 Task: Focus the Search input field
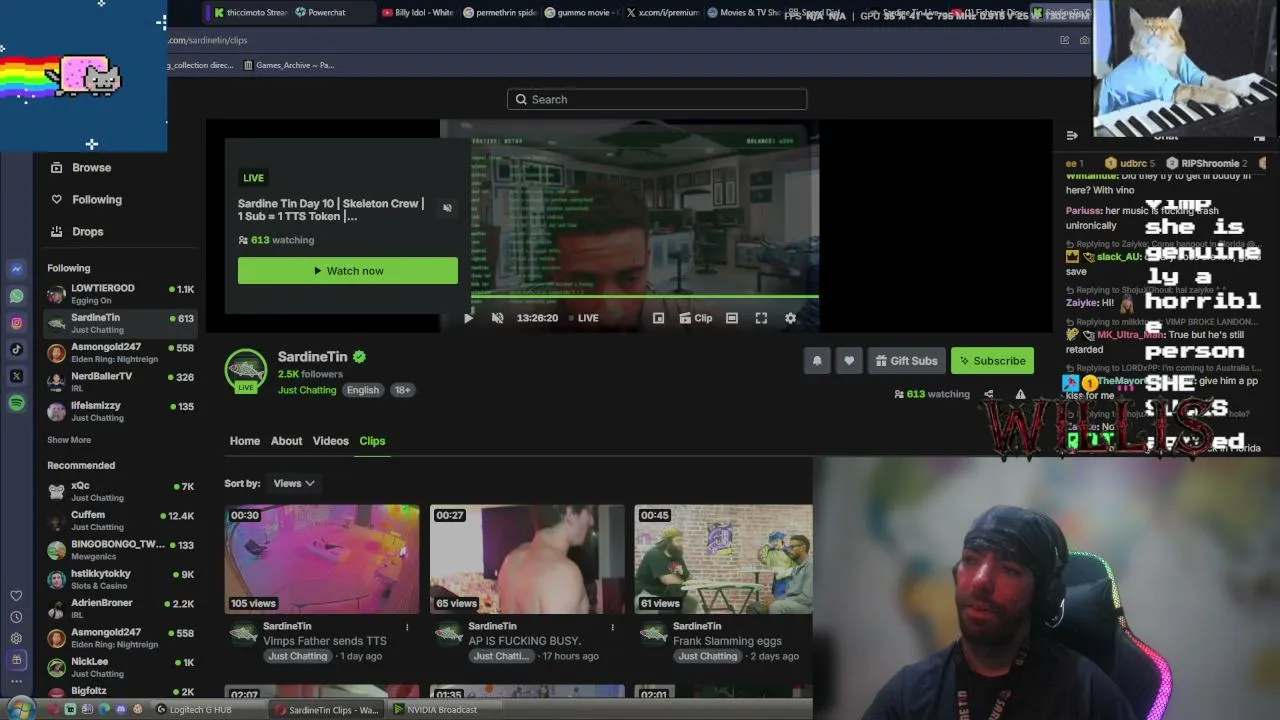point(657,99)
